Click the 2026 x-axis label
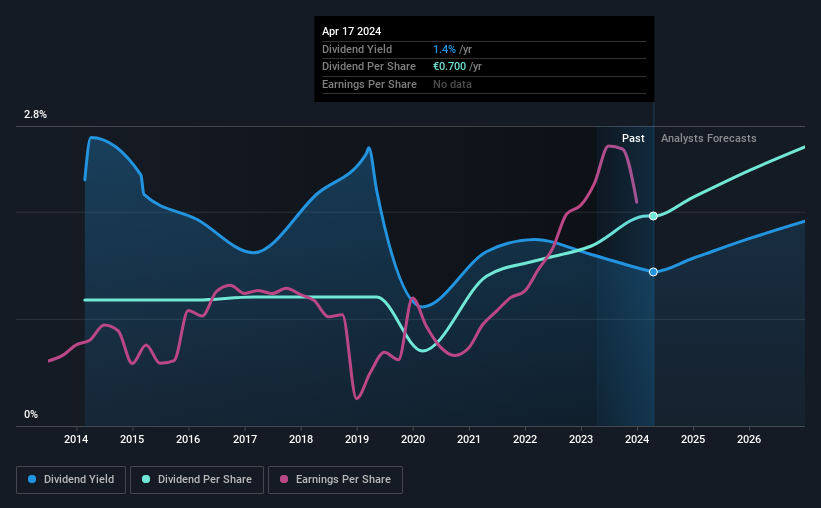Screen dimensions: 821x508 click(x=749, y=439)
